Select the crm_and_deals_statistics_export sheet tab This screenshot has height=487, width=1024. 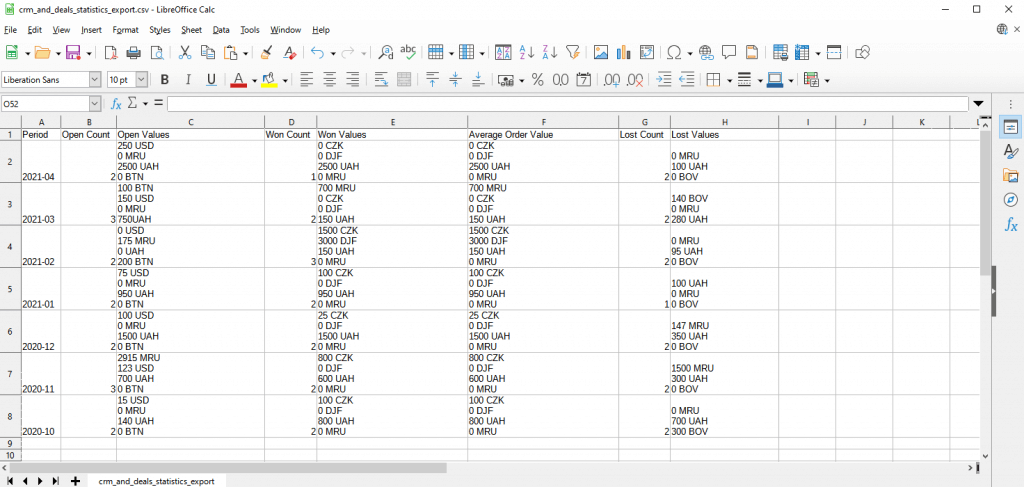point(155,481)
